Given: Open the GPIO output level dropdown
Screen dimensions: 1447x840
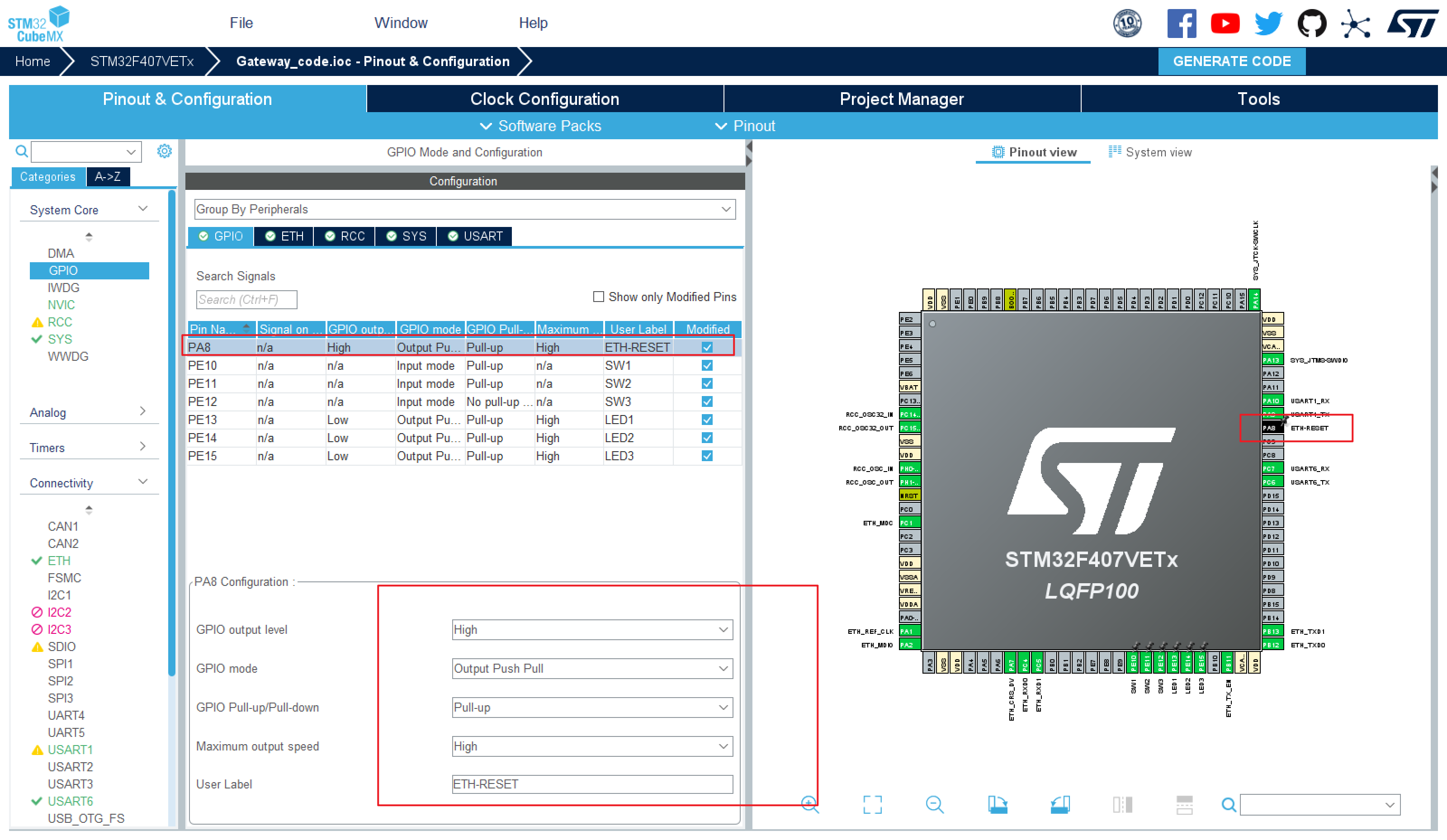Looking at the screenshot, I should (x=592, y=630).
